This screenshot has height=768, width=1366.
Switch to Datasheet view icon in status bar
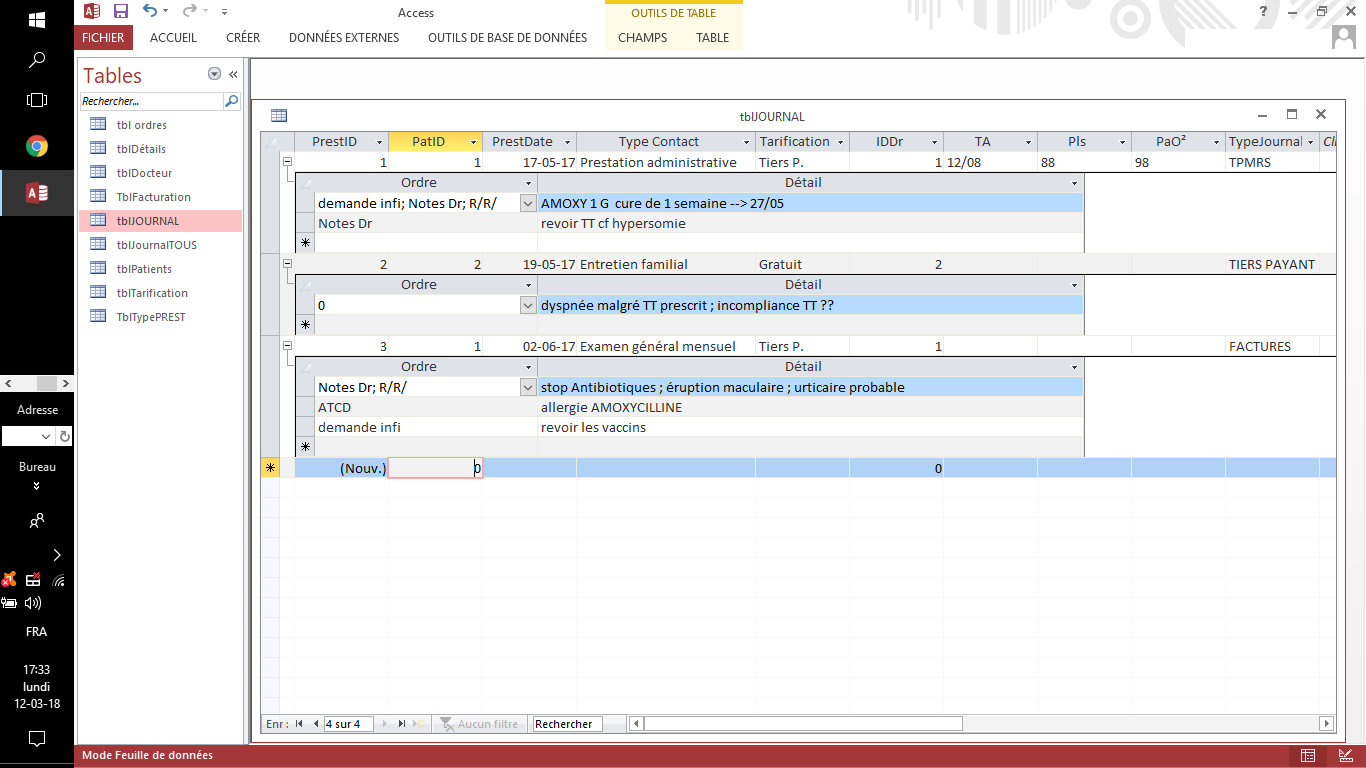pyautogui.click(x=1308, y=755)
